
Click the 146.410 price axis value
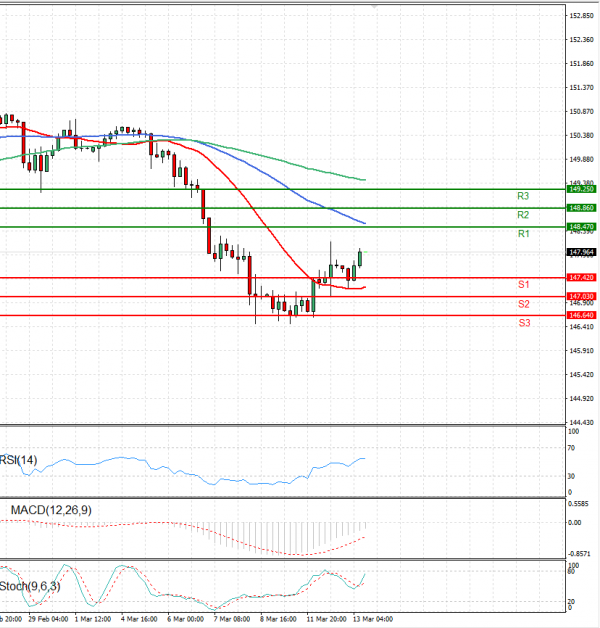pyautogui.click(x=582, y=327)
